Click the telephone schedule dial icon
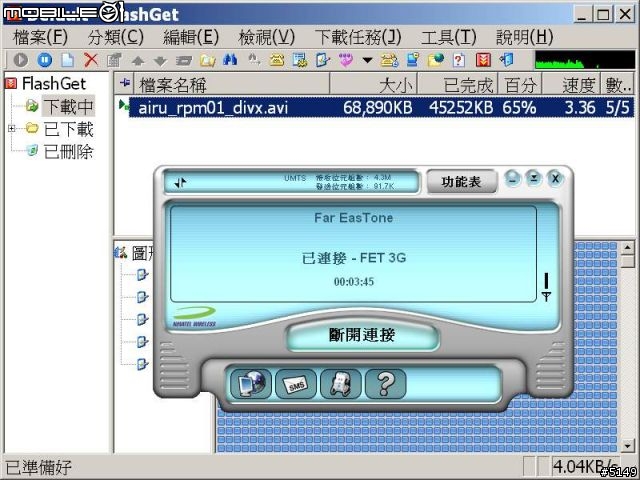Viewport: 640px width, 480px height. pyautogui.click(x=389, y=60)
